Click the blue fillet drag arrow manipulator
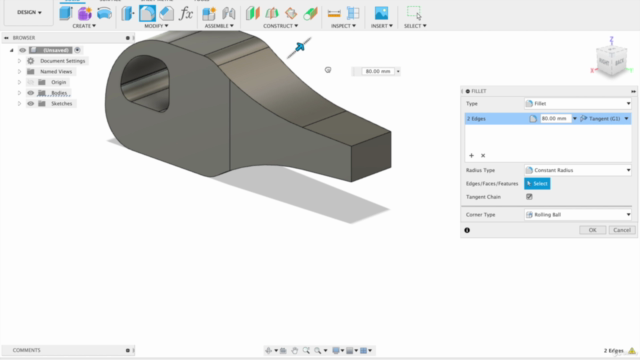The width and height of the screenshot is (640, 360). tap(300, 47)
